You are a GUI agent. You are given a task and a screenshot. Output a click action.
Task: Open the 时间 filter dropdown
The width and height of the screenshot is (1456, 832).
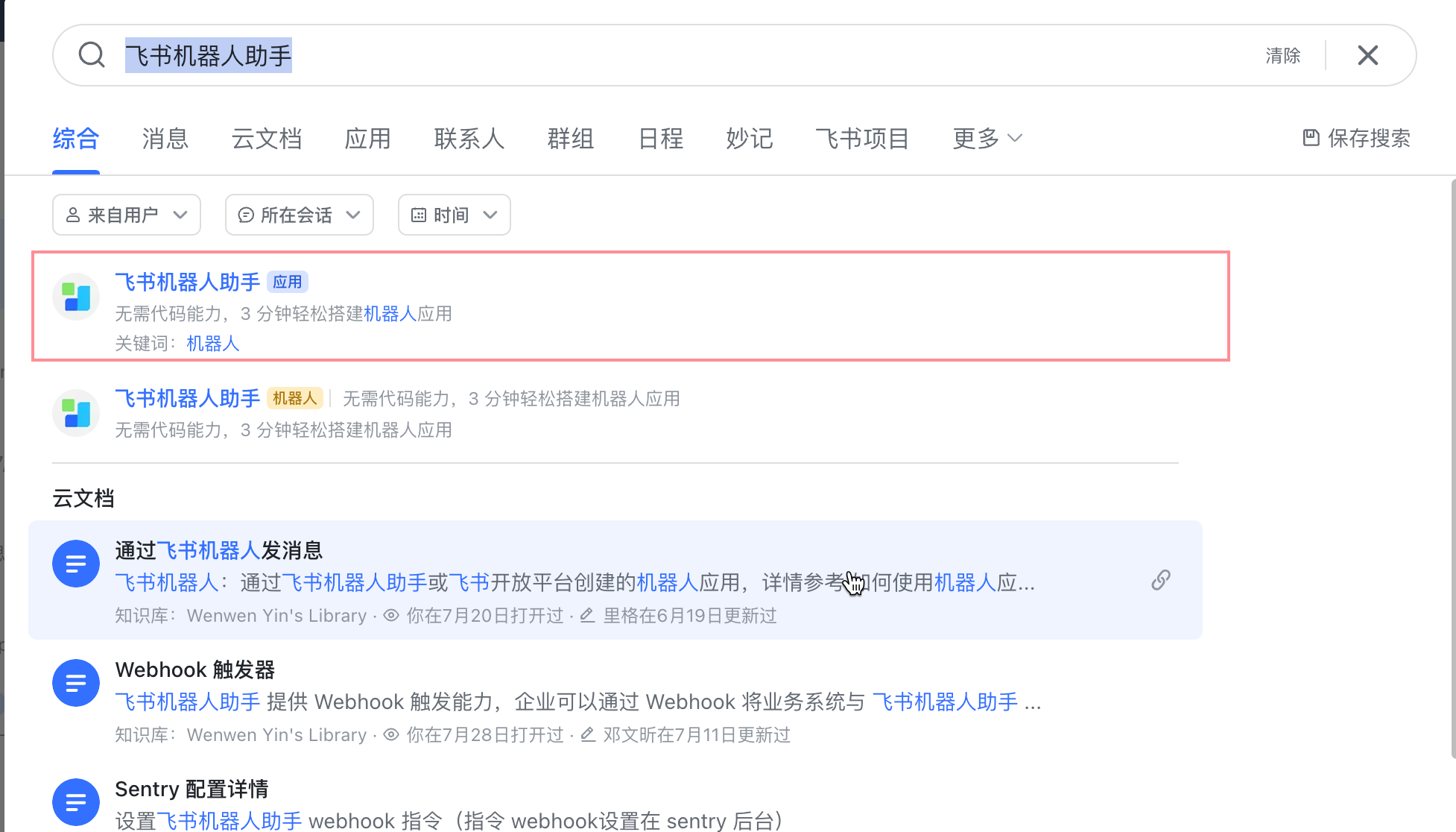pos(455,215)
